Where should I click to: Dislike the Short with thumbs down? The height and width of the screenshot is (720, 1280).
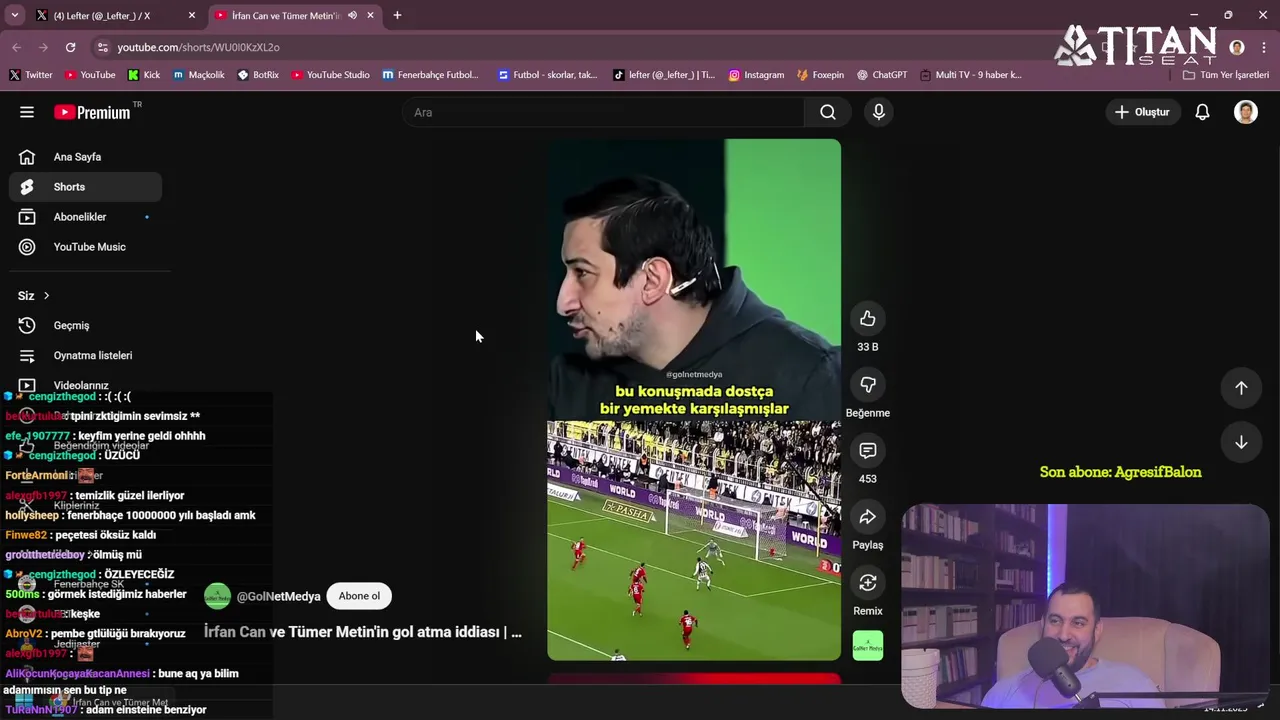[868, 385]
